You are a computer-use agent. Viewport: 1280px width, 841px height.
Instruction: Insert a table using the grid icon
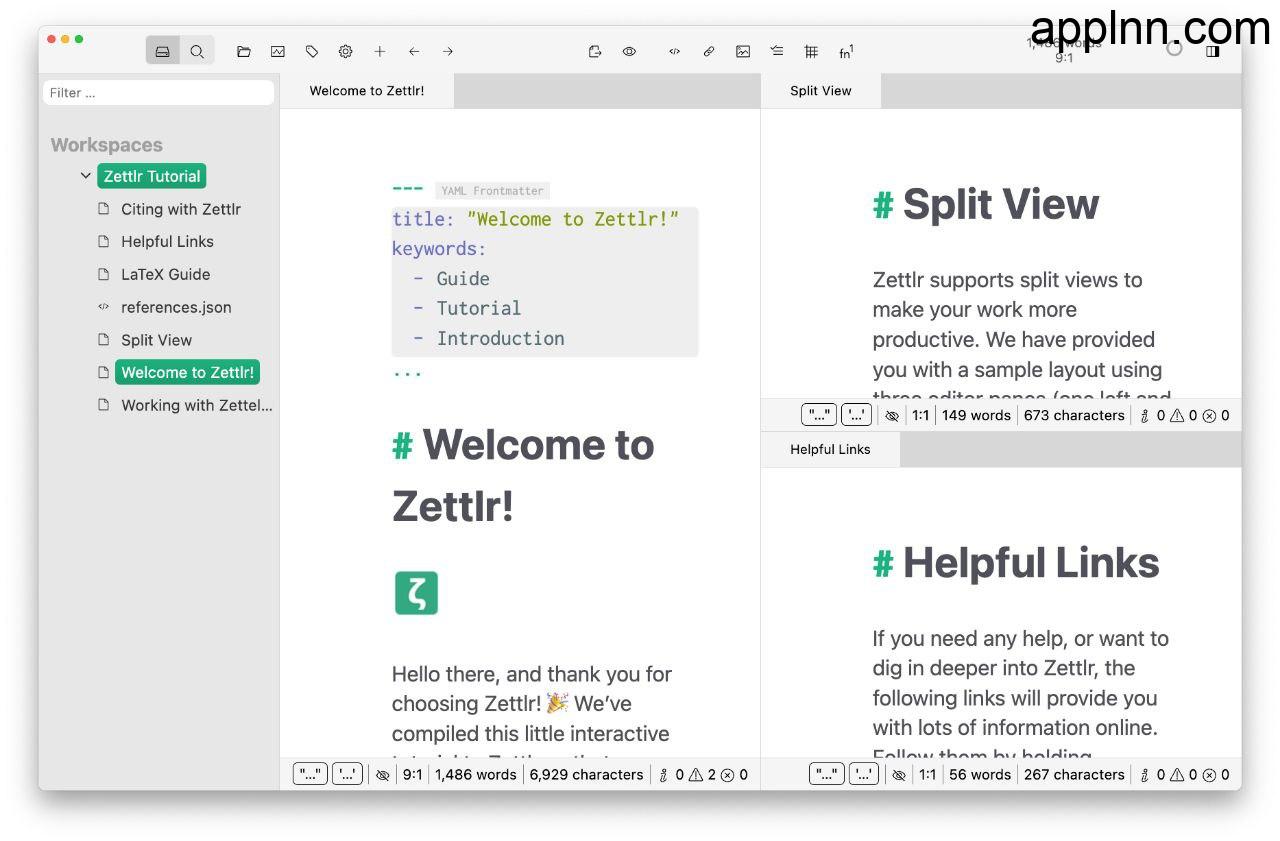pos(811,51)
